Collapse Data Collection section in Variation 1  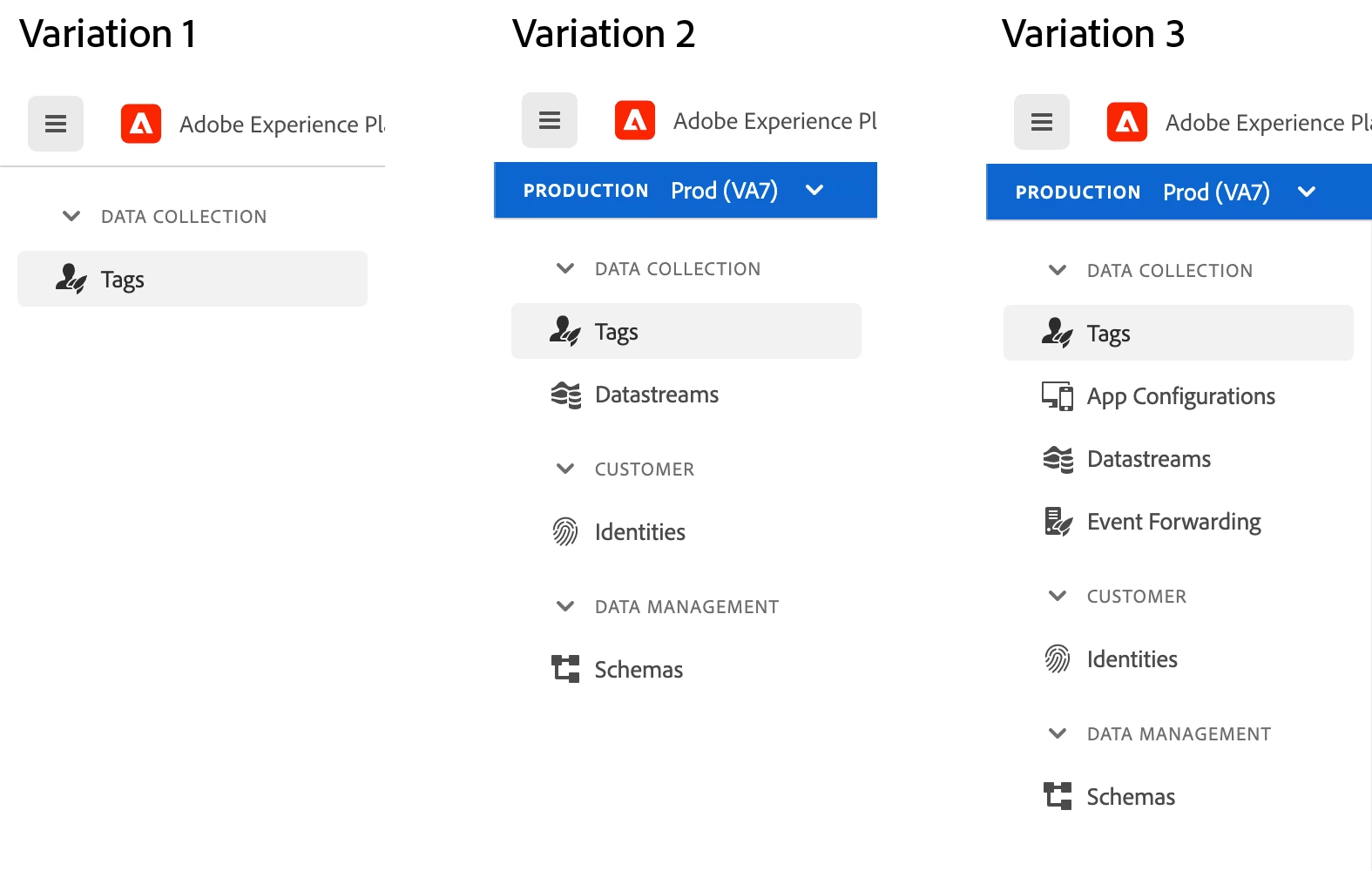tap(71, 216)
